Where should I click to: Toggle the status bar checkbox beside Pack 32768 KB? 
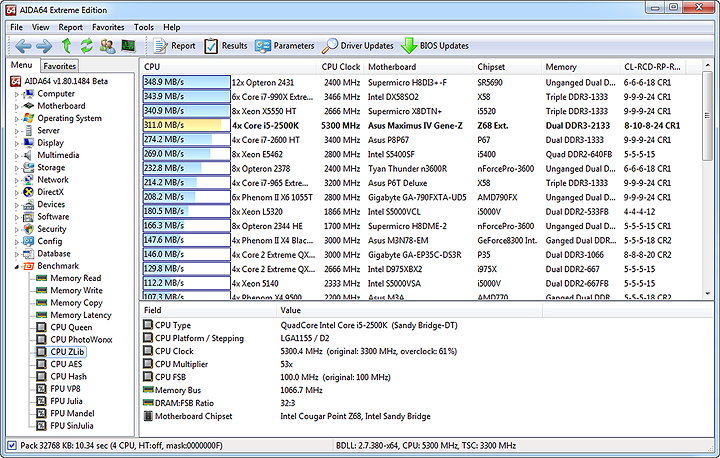12,445
